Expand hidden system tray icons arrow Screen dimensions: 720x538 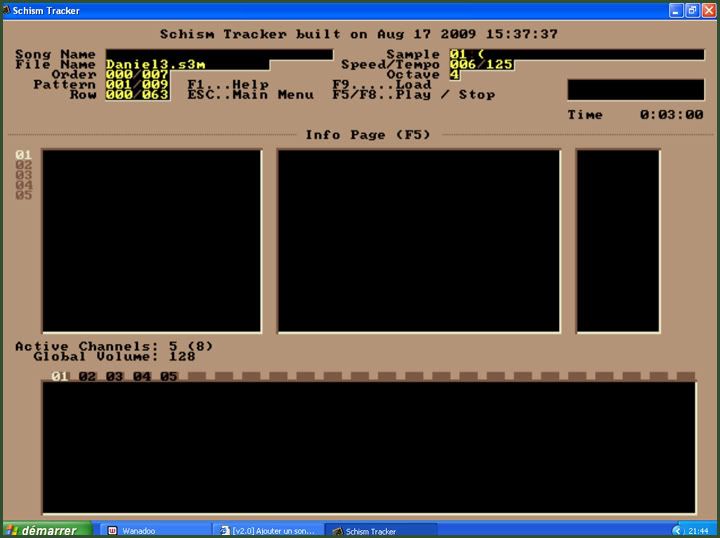coord(676,531)
